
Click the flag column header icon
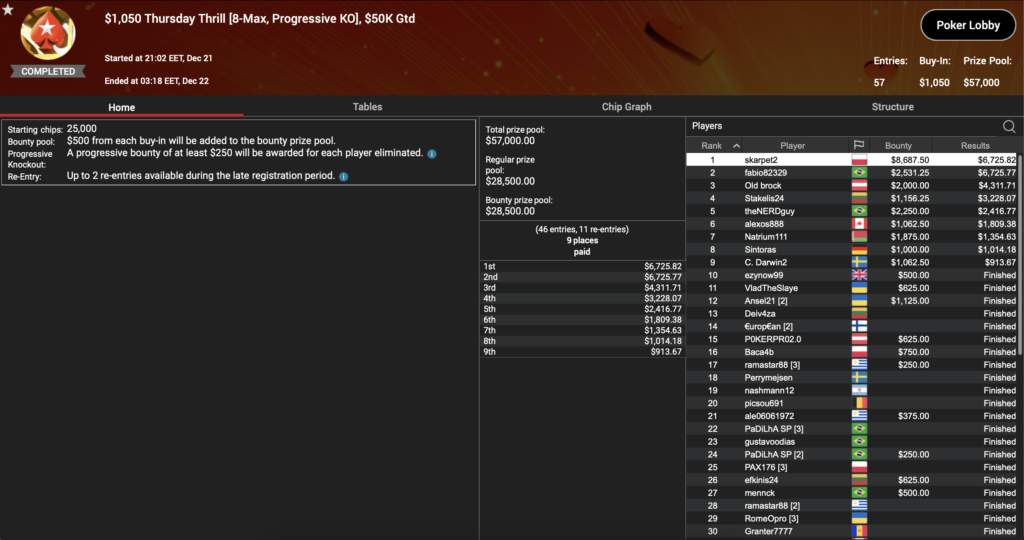point(858,146)
